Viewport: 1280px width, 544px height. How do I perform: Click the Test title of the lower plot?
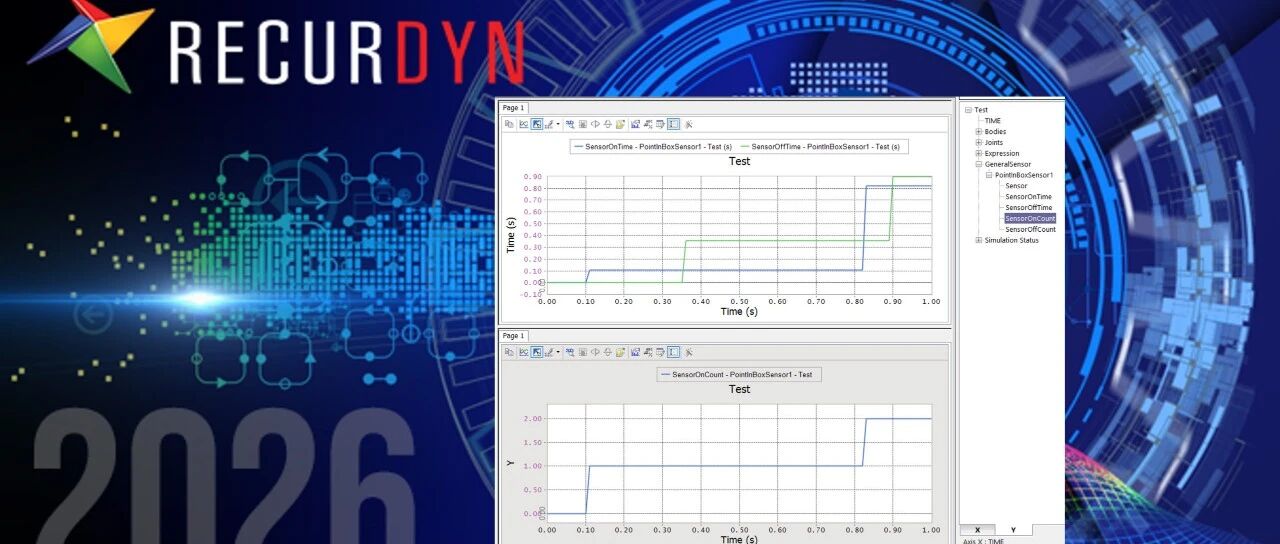click(739, 389)
